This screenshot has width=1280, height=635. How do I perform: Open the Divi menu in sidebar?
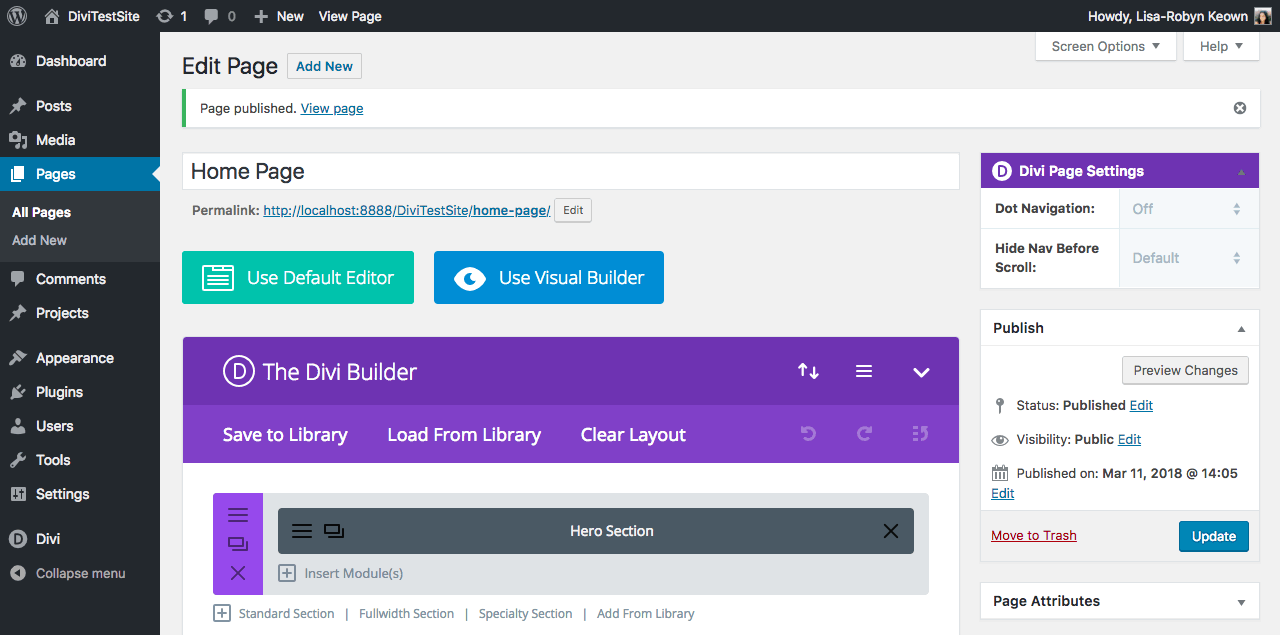point(80,539)
